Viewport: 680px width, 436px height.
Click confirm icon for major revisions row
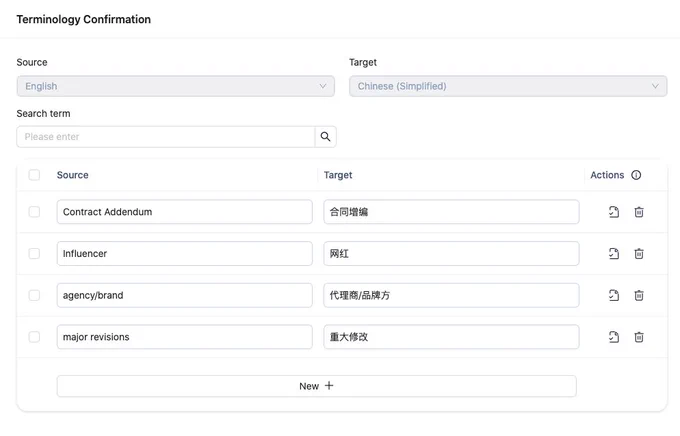(614, 337)
